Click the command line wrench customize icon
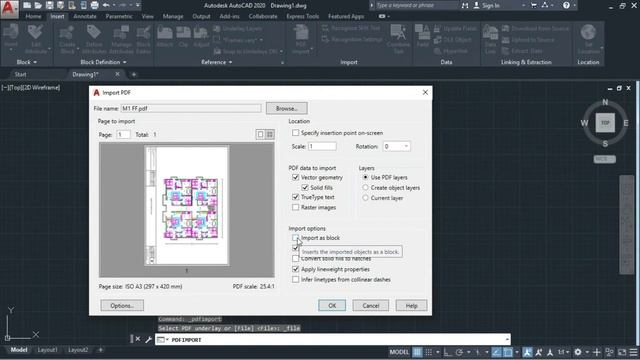 [x=148, y=340]
